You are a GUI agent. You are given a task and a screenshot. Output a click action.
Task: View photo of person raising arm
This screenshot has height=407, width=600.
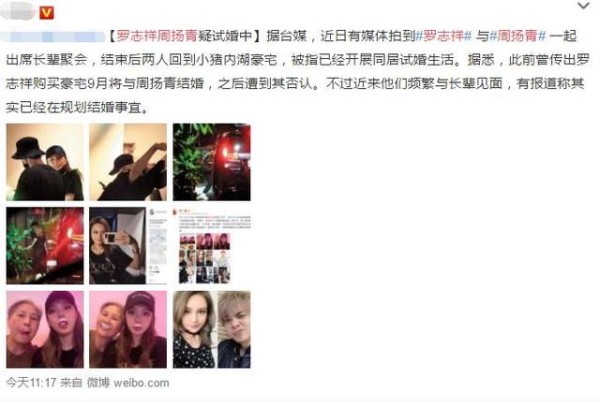point(128,162)
